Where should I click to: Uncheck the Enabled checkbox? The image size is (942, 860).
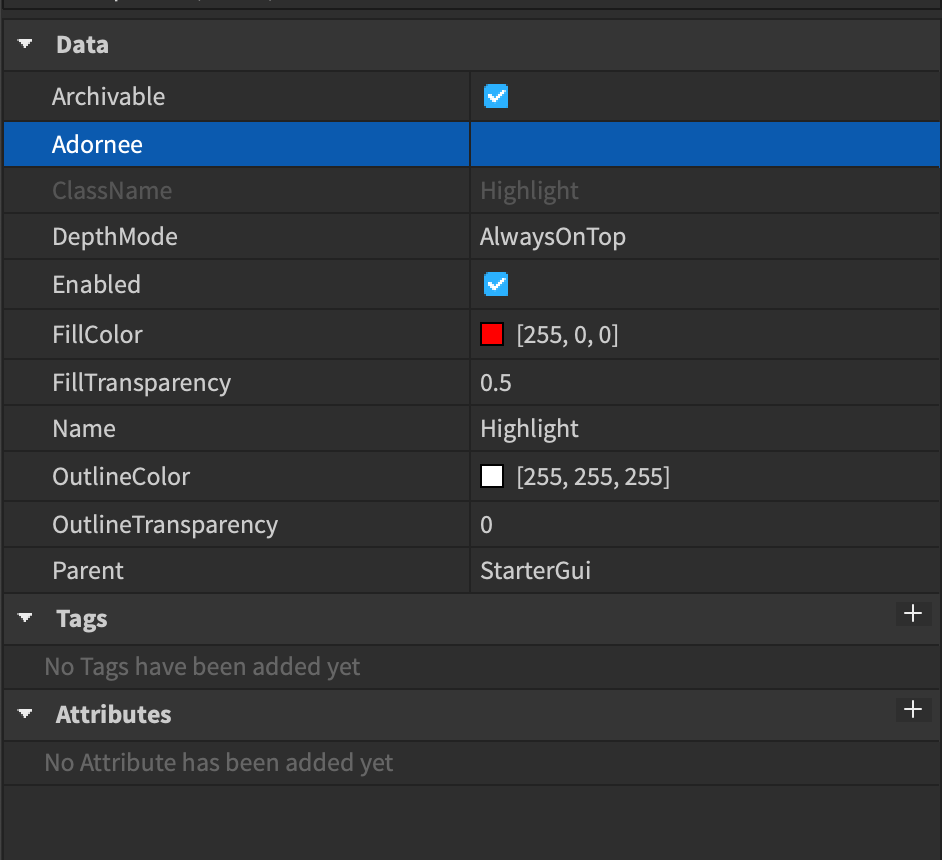tap(496, 285)
